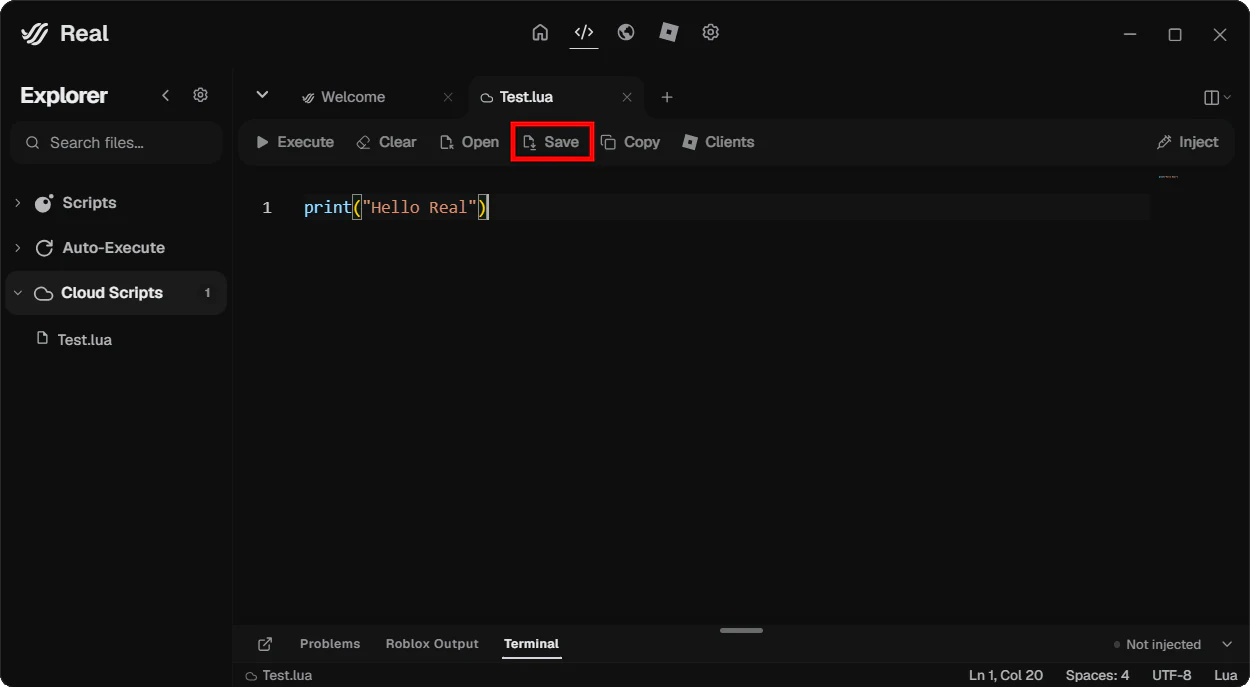Click the Roblox logo icon in top navigation
Screen dimensions: 1250x687
pos(669,32)
